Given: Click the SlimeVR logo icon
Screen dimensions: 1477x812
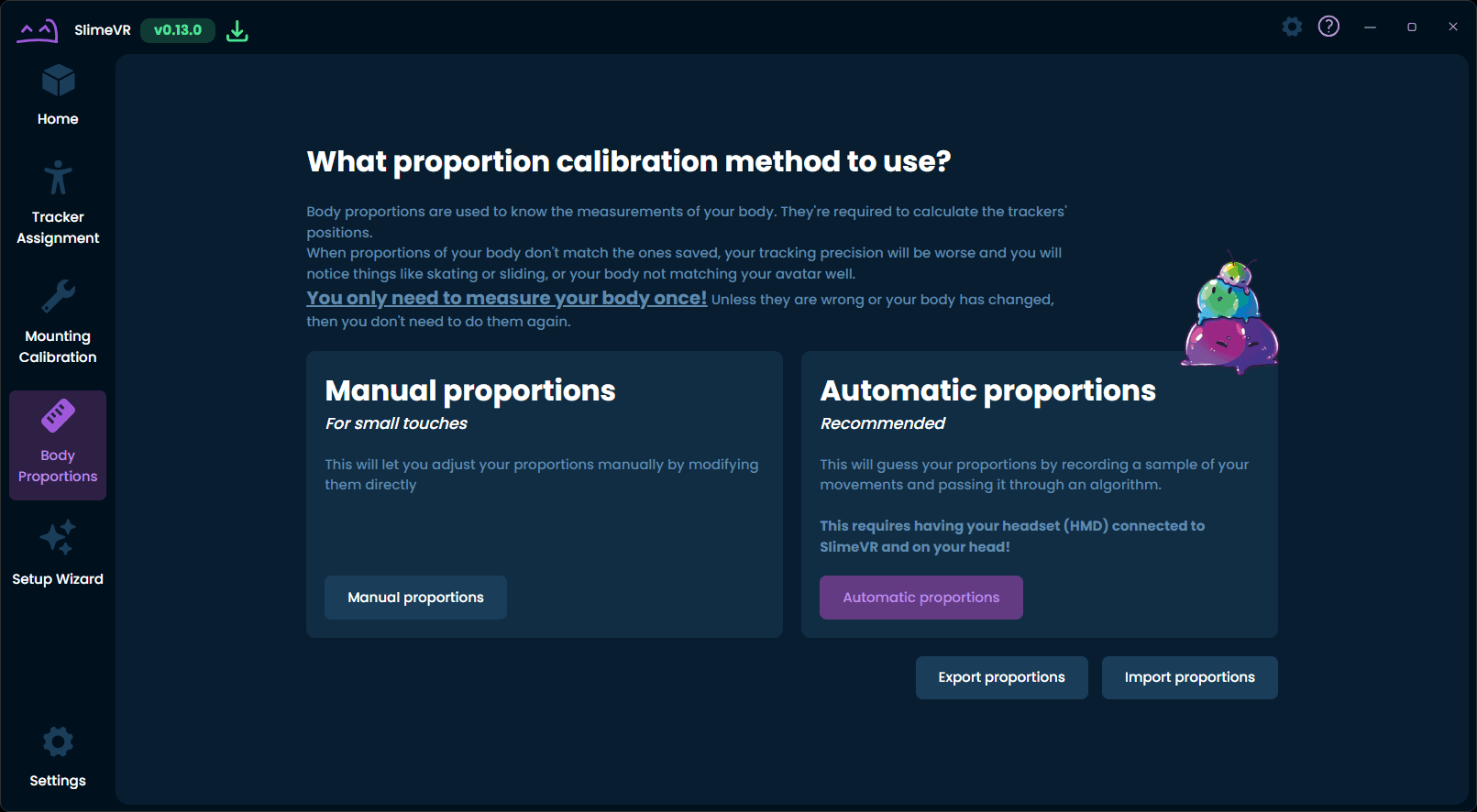Looking at the screenshot, I should point(38,30).
